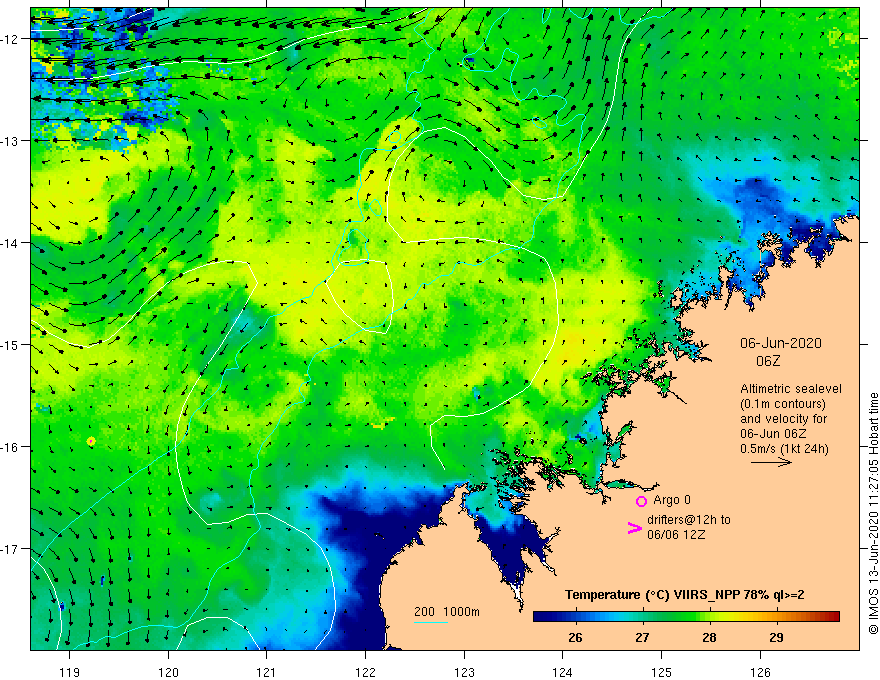The height and width of the screenshot is (680, 880).
Task: Click the '123' longitude axis label
Action: click(x=464, y=672)
